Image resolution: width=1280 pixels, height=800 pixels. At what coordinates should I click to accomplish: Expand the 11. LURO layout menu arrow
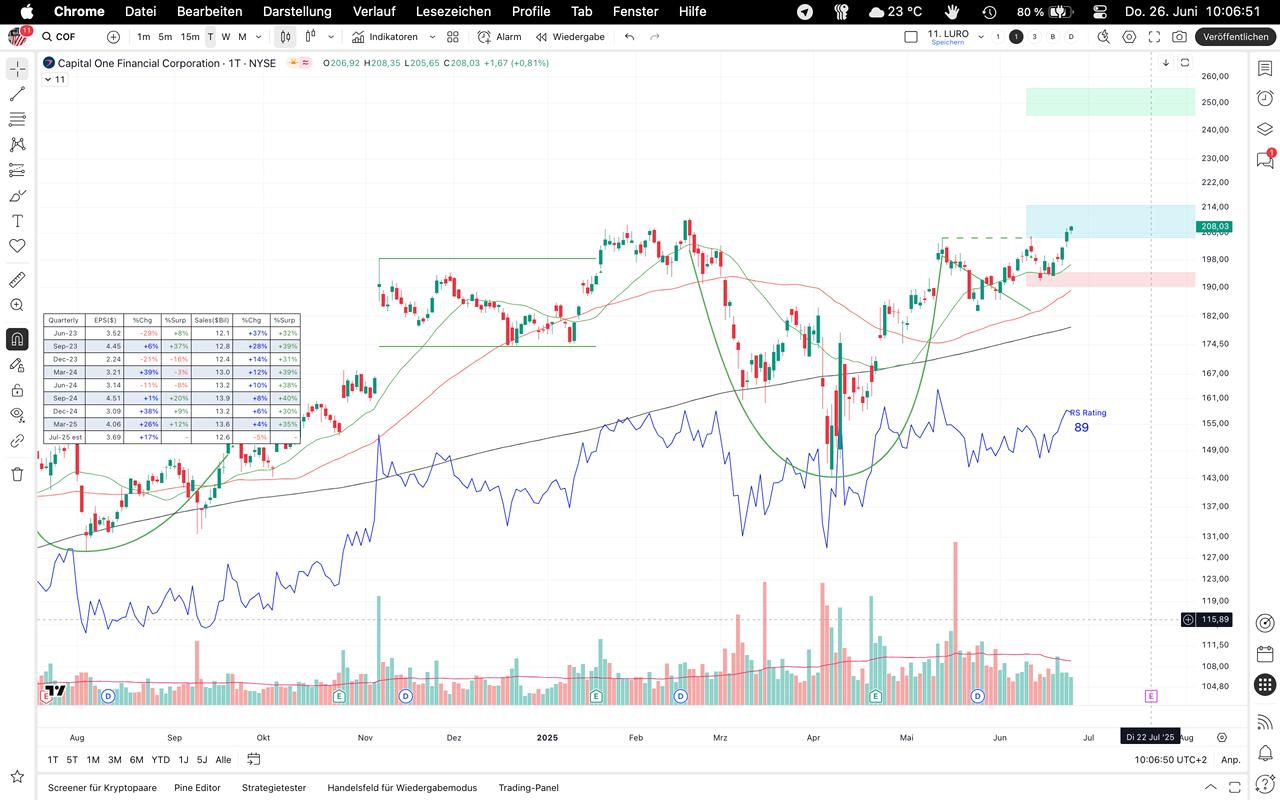point(981,37)
